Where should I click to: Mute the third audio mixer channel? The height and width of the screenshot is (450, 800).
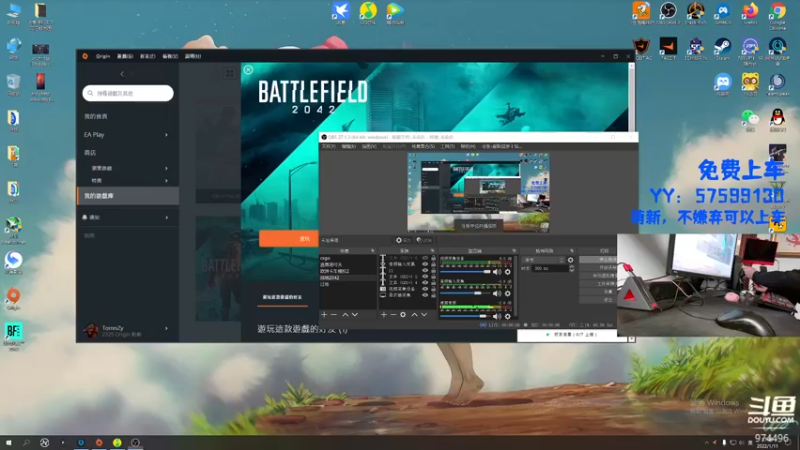(x=497, y=316)
